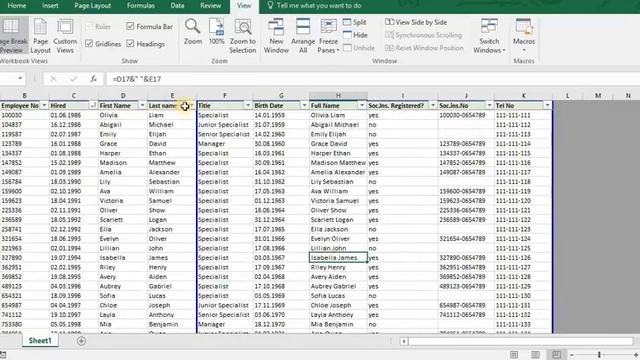Screen dimensions: 640x360
Task: Select the Sheet1 tab
Action: 40,341
